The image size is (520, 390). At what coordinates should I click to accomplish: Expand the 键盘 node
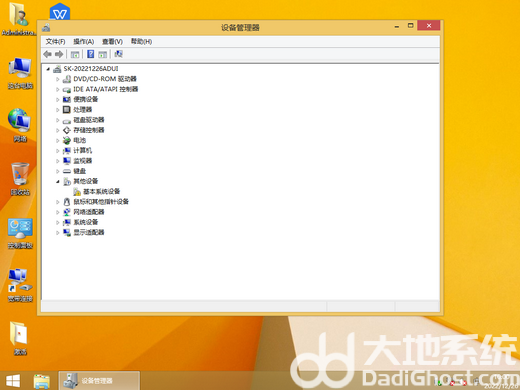click(58, 171)
